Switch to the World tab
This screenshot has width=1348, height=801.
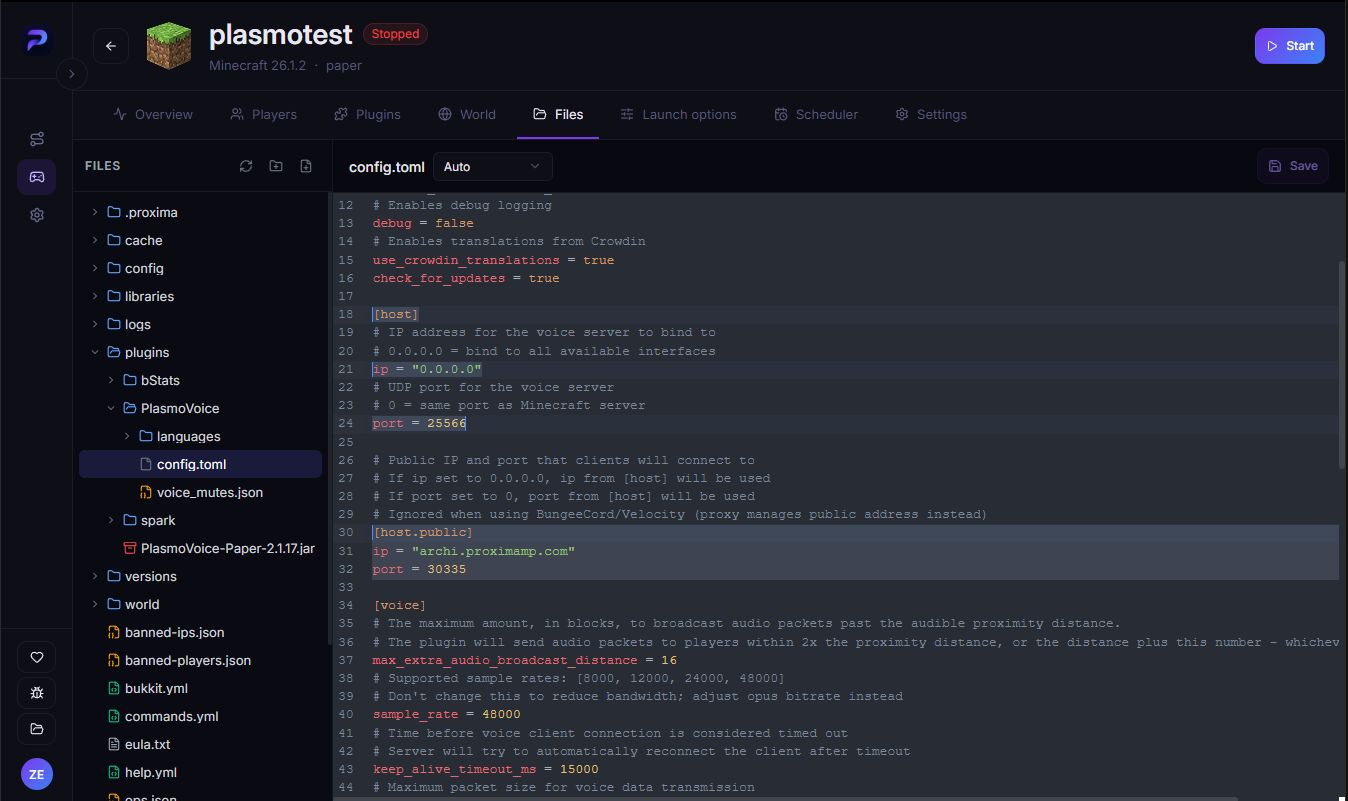(467, 114)
